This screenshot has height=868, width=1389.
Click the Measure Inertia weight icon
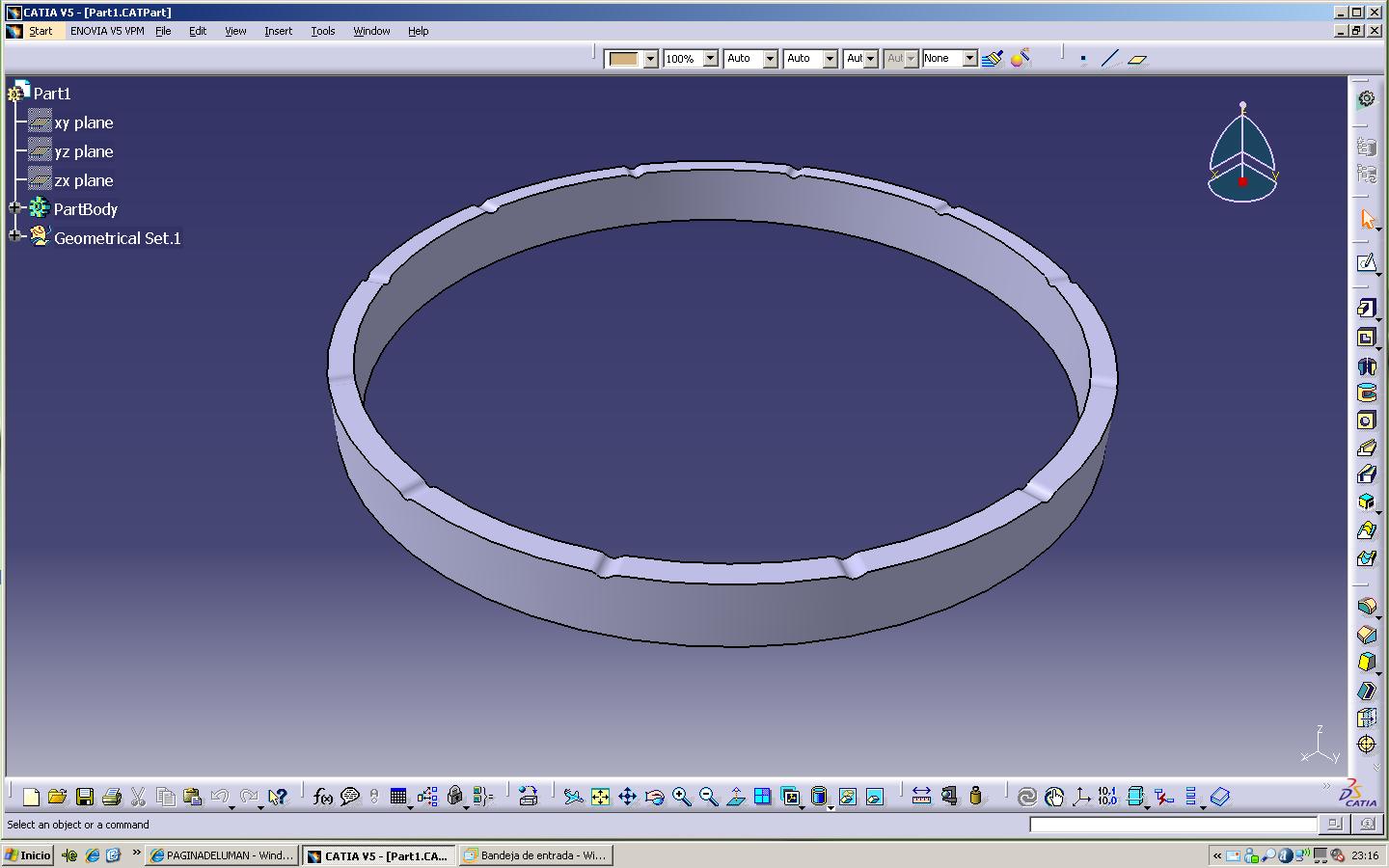tap(975, 797)
